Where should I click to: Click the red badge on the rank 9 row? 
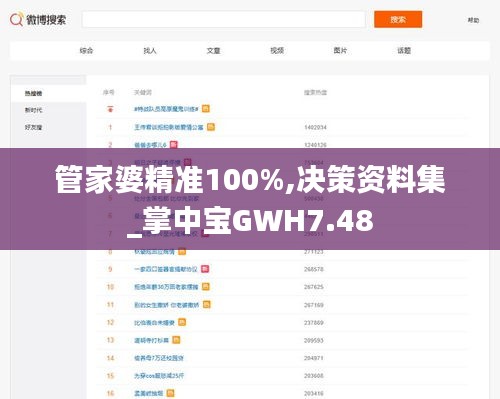205,269
